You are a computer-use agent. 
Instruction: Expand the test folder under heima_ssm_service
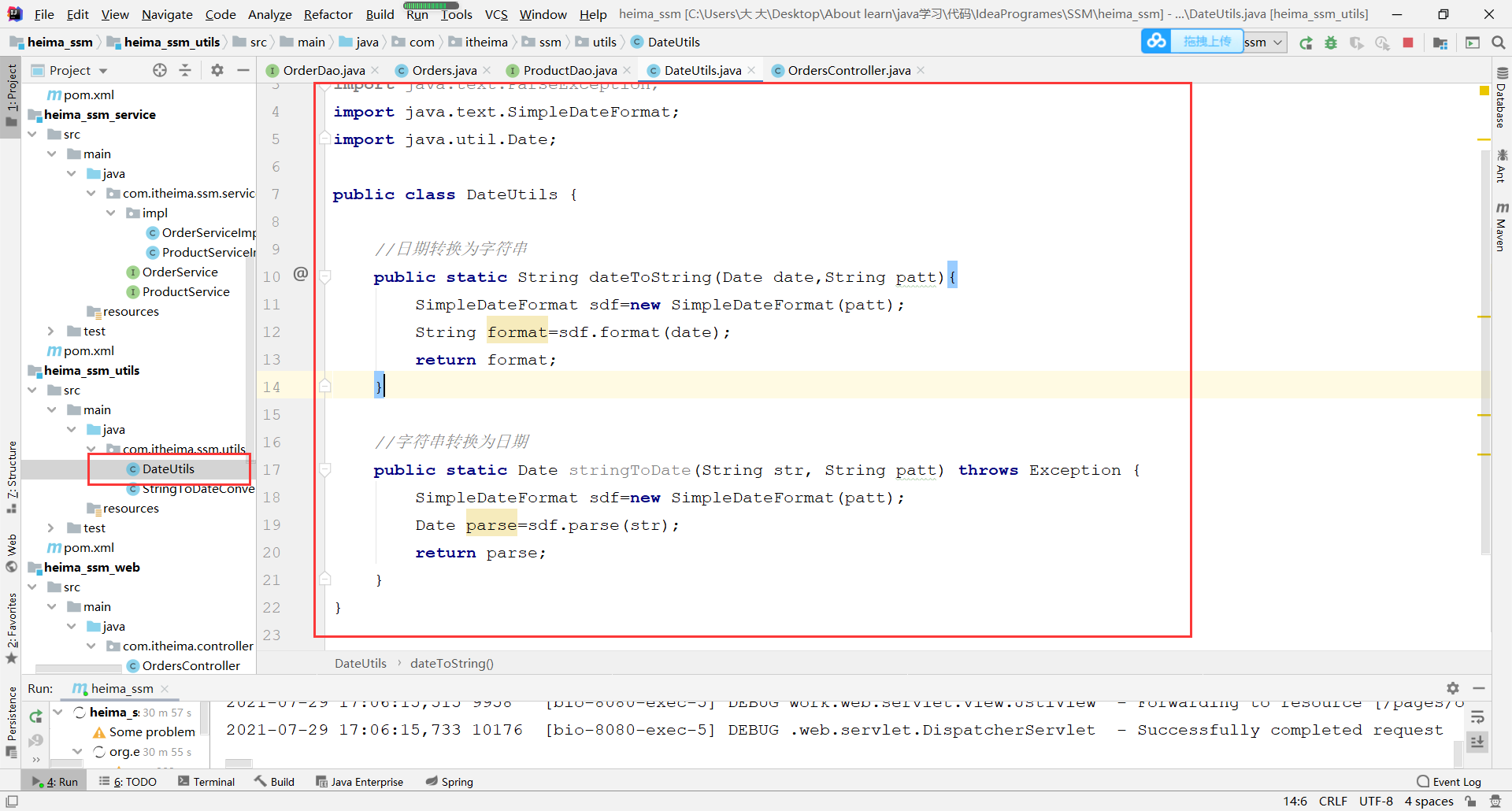[51, 331]
